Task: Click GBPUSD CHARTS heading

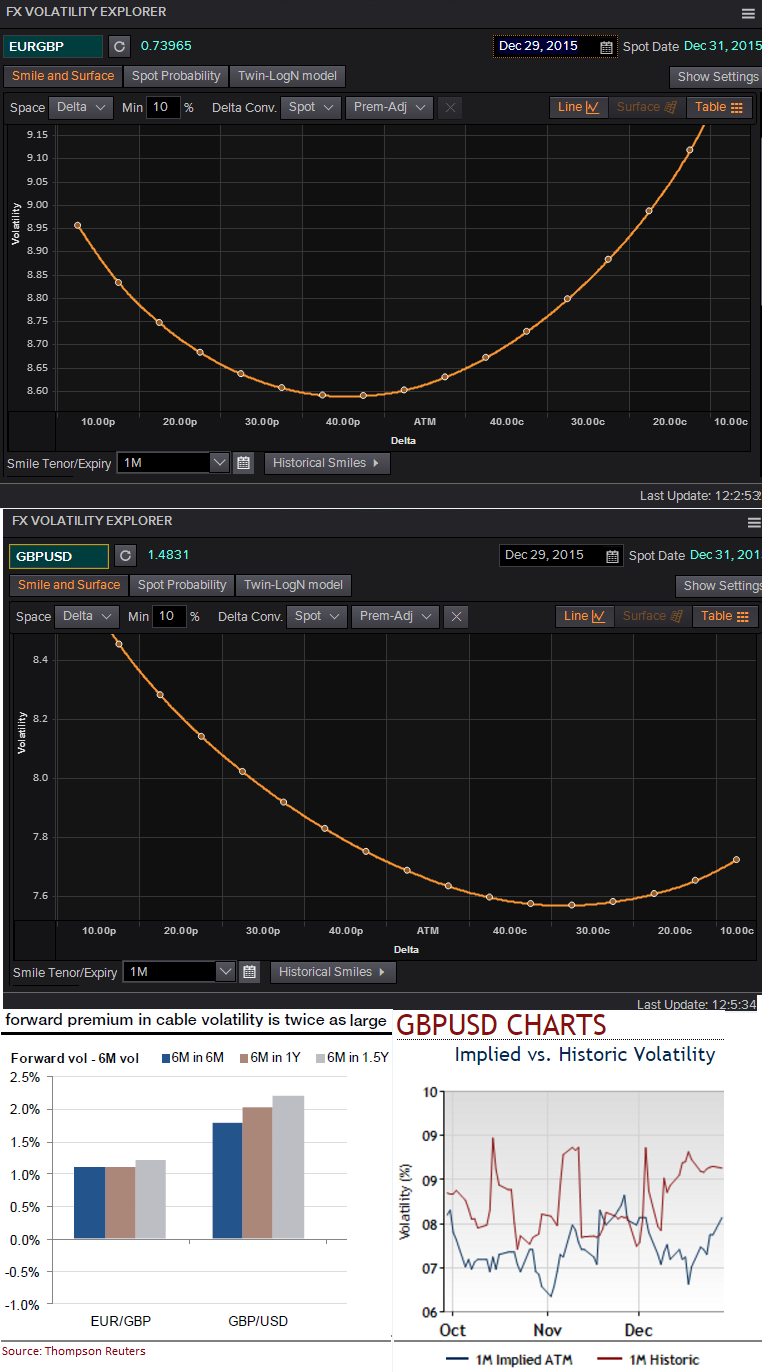Action: pos(502,1025)
